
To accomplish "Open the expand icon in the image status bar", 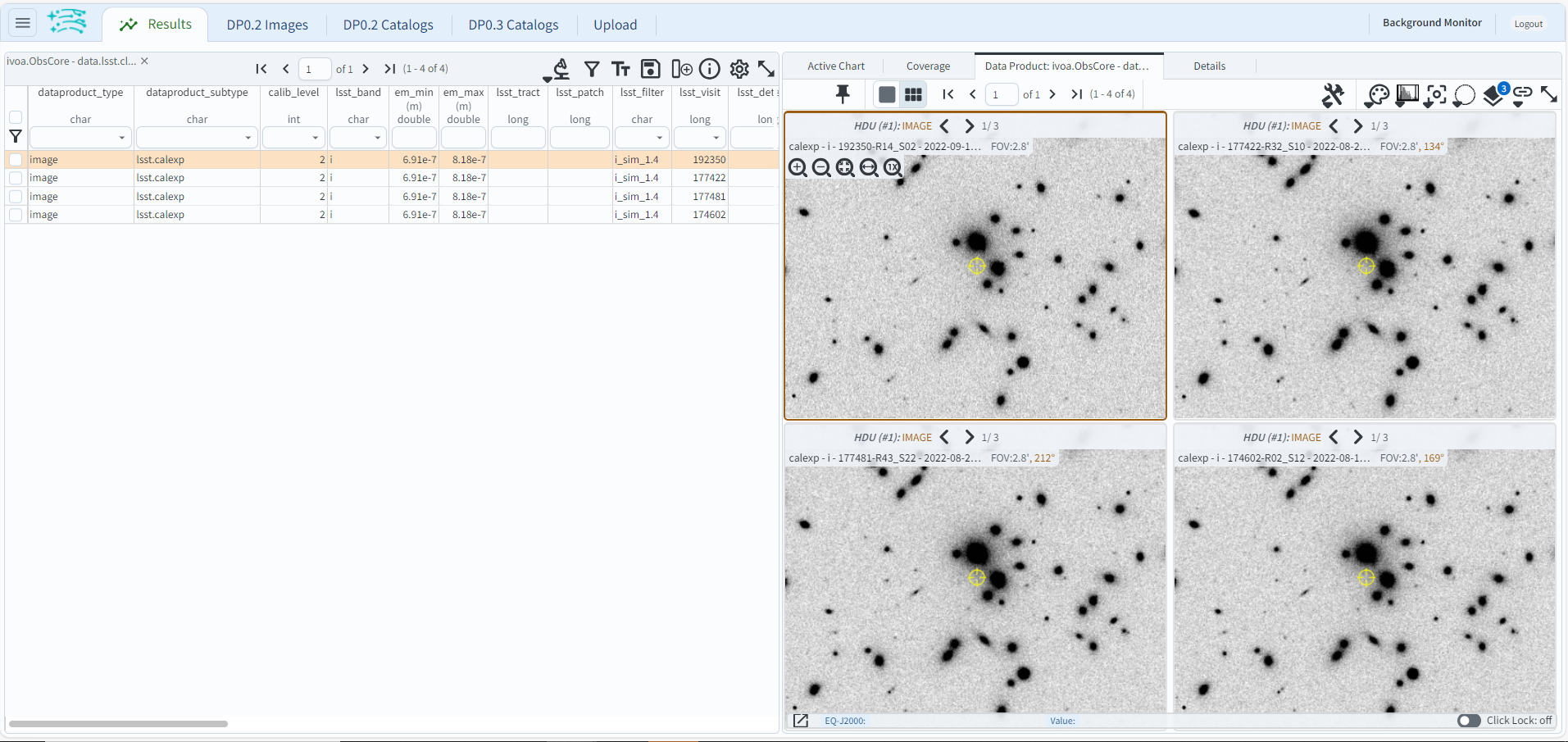I will [801, 721].
